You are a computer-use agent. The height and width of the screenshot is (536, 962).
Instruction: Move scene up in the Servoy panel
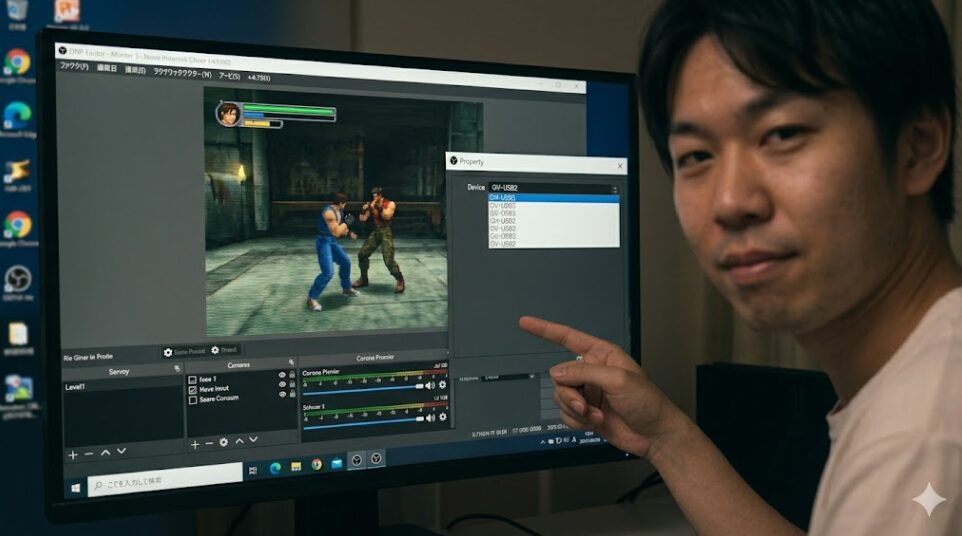105,453
